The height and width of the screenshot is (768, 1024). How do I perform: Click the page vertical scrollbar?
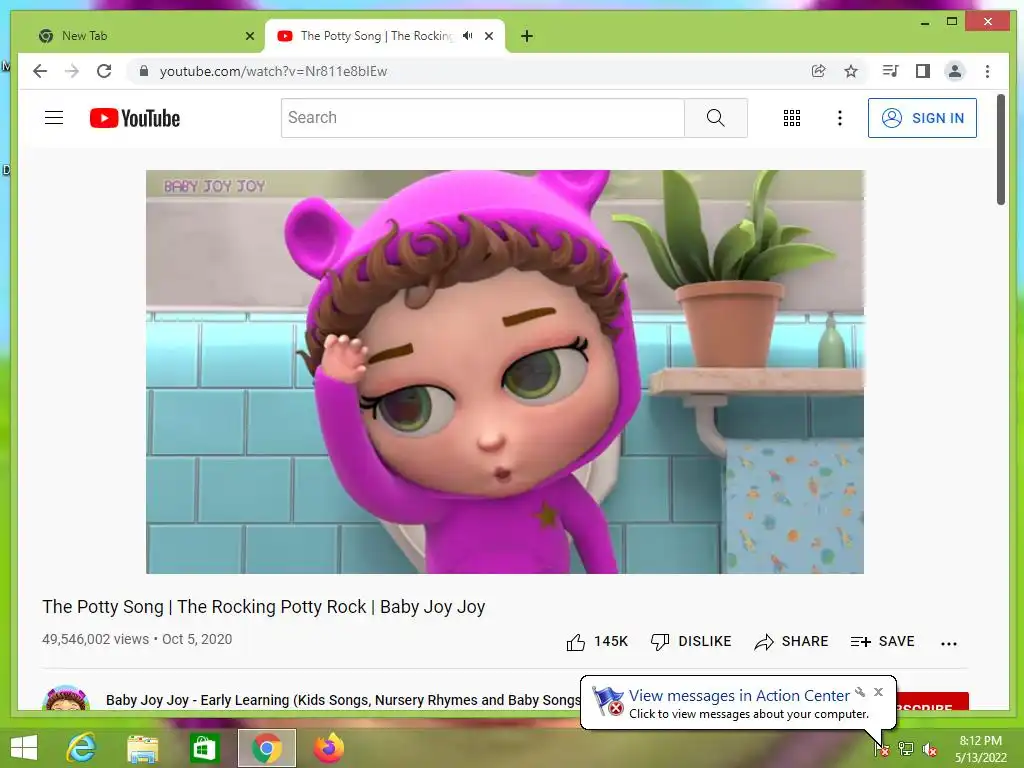point(1001,150)
